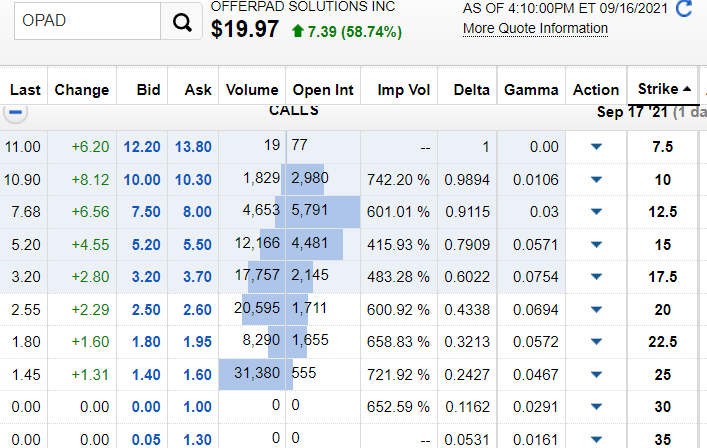
Task: Click ask price 1.95 for strike 22.5
Action: (x=197, y=342)
